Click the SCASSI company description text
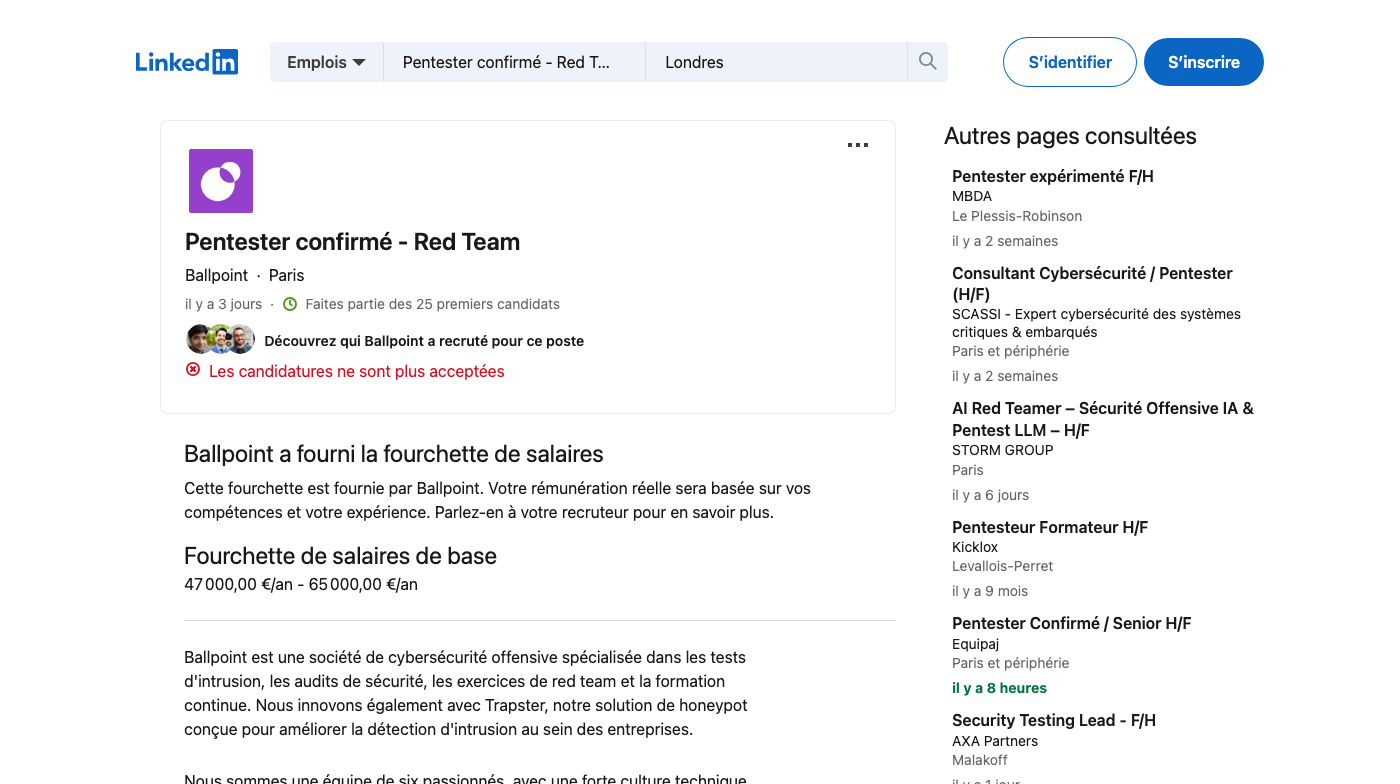1400x784 pixels. tap(1096, 323)
